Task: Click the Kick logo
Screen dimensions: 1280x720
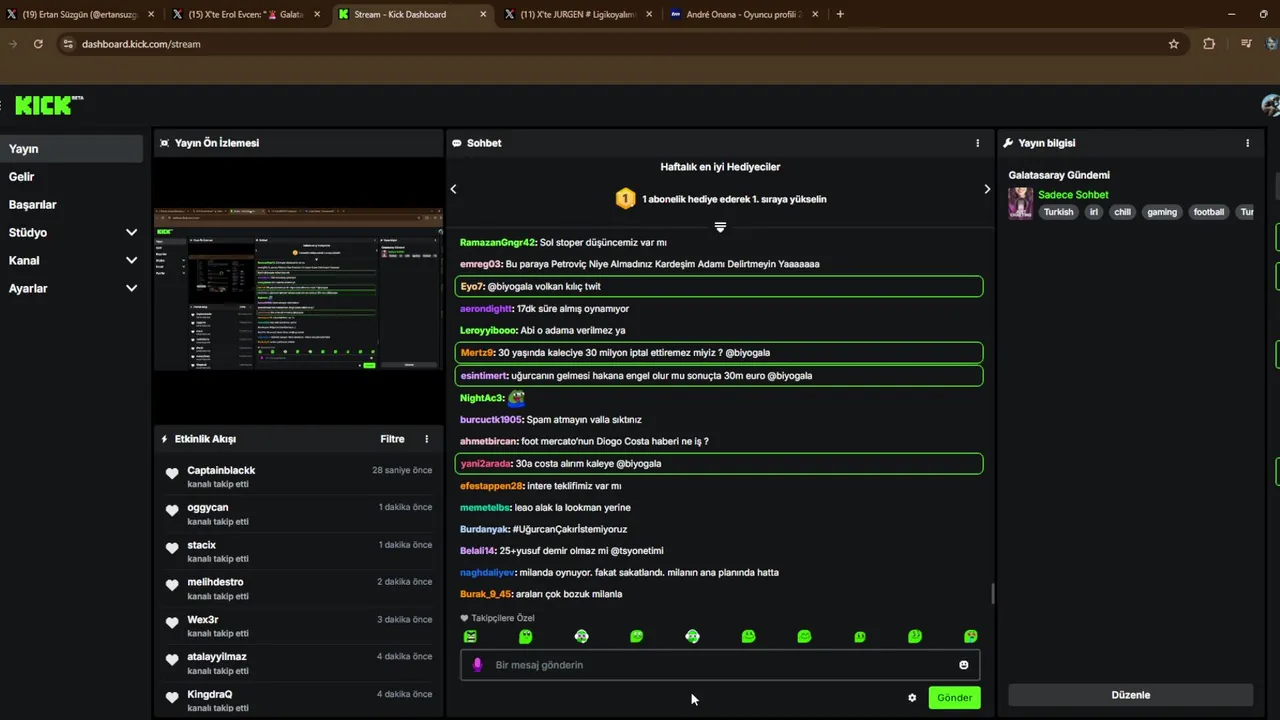Action: pos(49,105)
